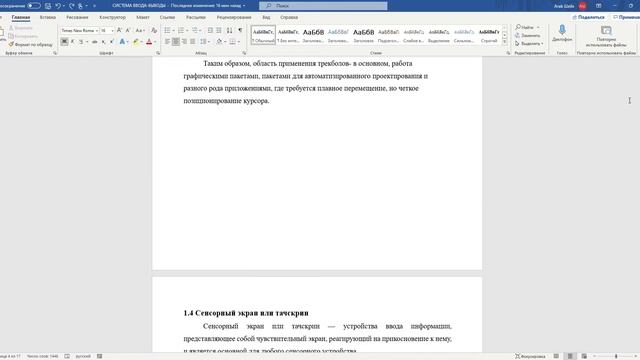Viewport: 640px width, 360px height.
Task: Click the Поделиться button
Action: 588,18
